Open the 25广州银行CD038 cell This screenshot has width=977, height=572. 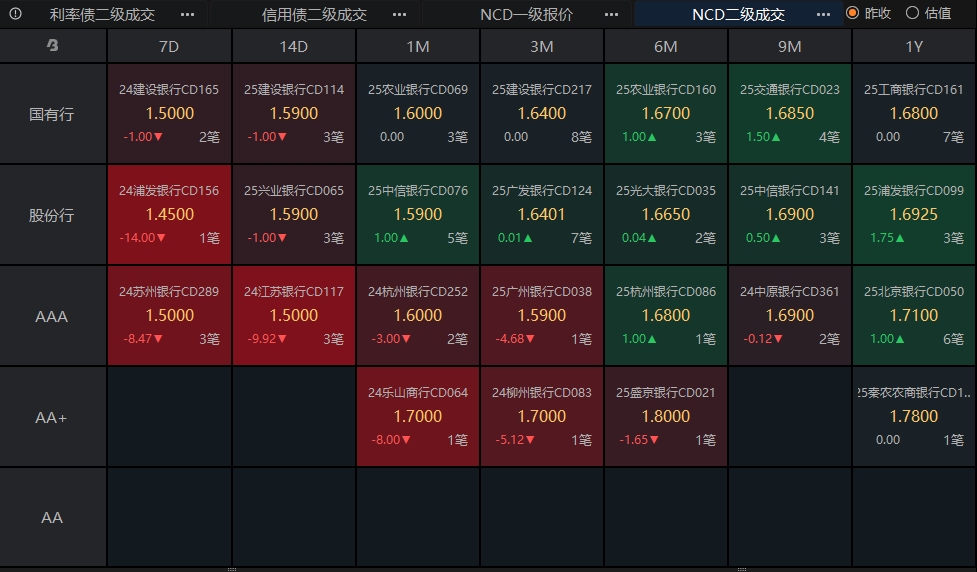(x=541, y=315)
